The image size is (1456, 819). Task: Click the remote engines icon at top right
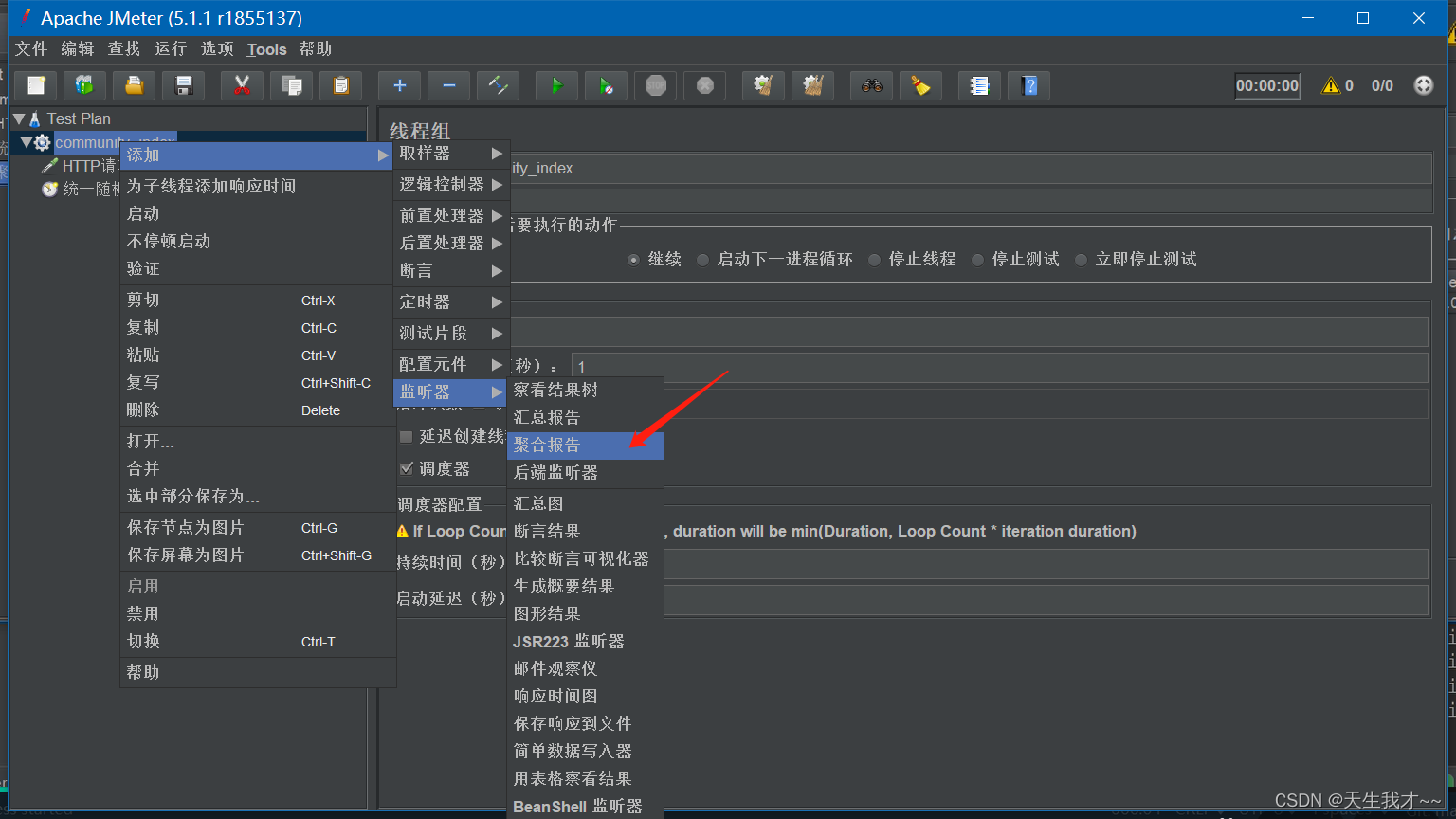1423,85
